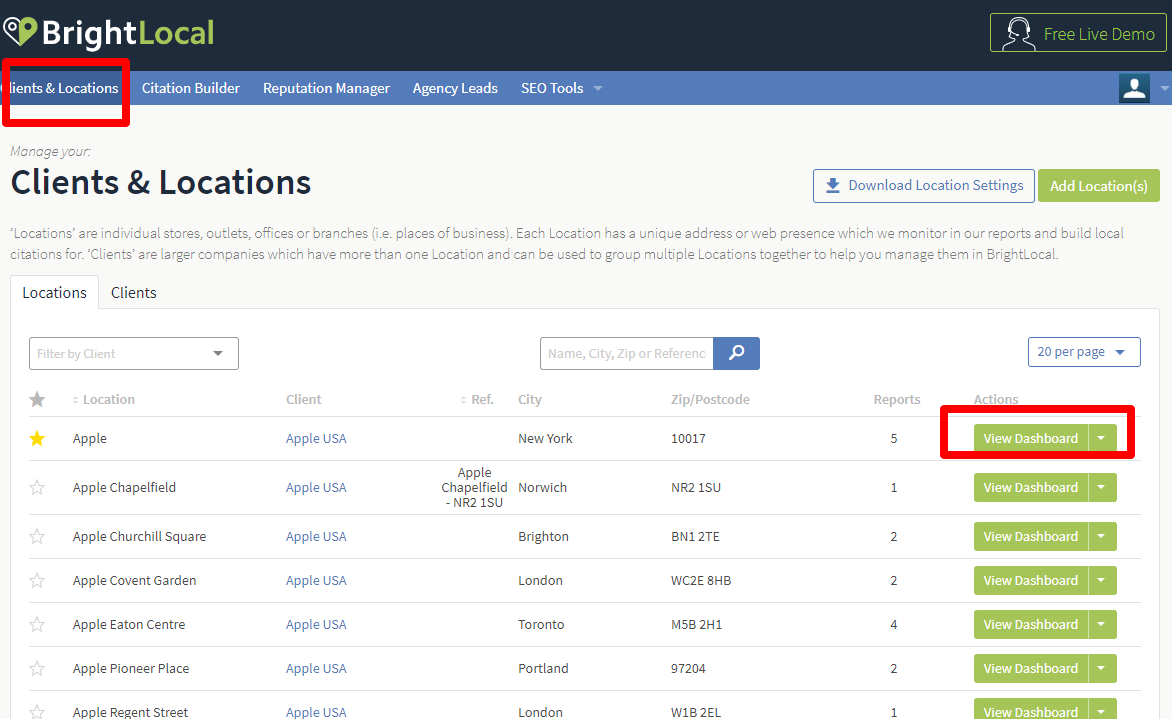Open Apple USA link for Apple Chapelfield
The width and height of the screenshot is (1172, 719).
point(316,487)
